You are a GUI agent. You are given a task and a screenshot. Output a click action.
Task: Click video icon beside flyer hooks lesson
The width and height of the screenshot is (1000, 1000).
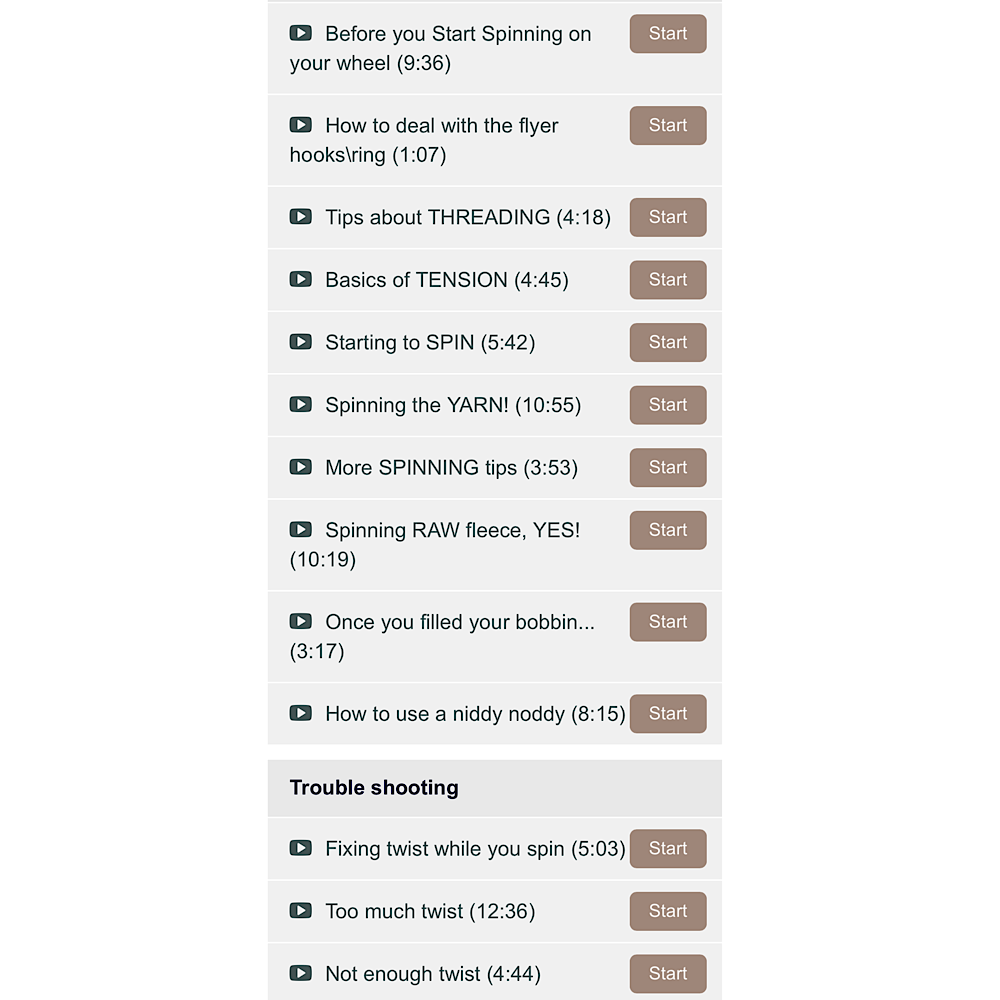[300, 125]
